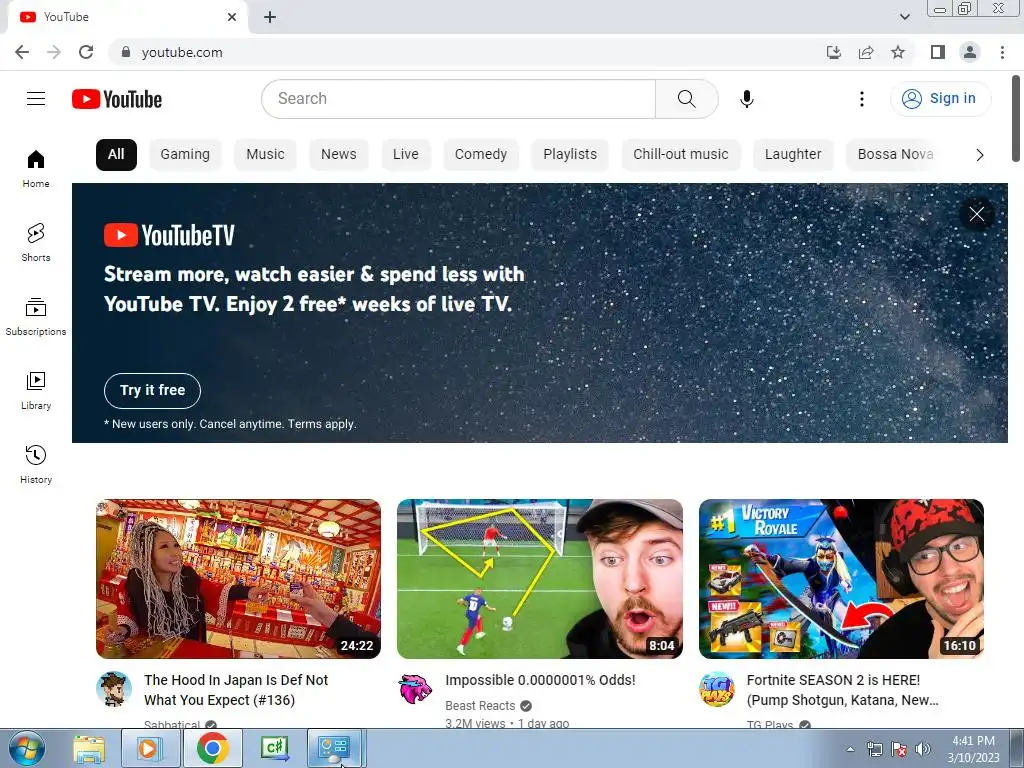Select the News filter chip
The width and height of the screenshot is (1024, 768).
[338, 155]
